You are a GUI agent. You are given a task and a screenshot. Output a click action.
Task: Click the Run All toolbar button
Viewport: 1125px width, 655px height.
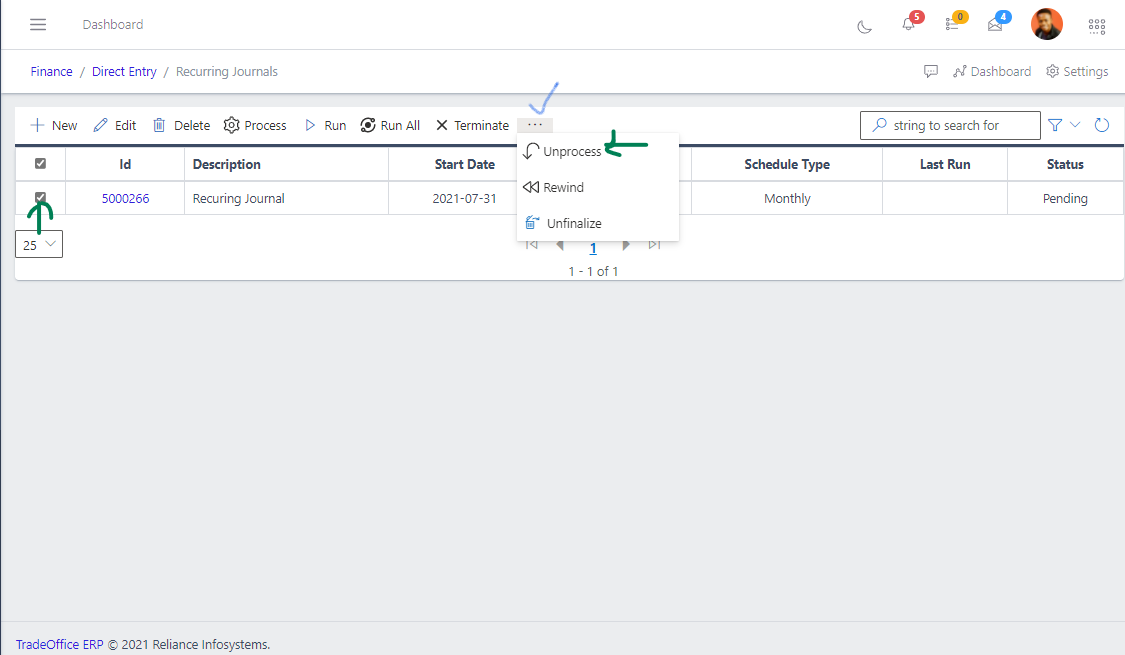390,126
